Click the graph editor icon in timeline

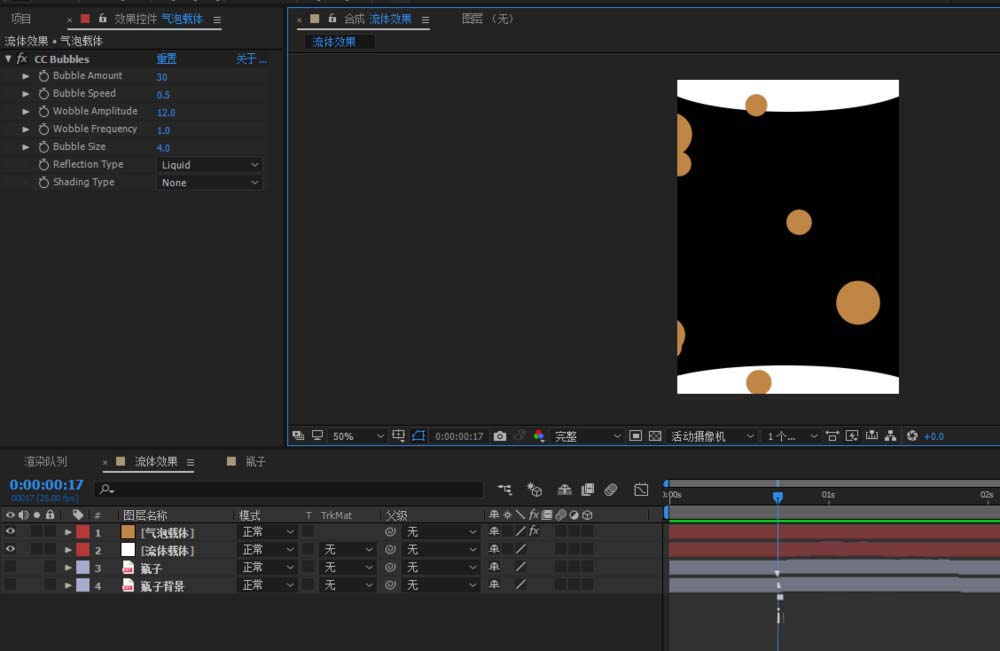(641, 490)
